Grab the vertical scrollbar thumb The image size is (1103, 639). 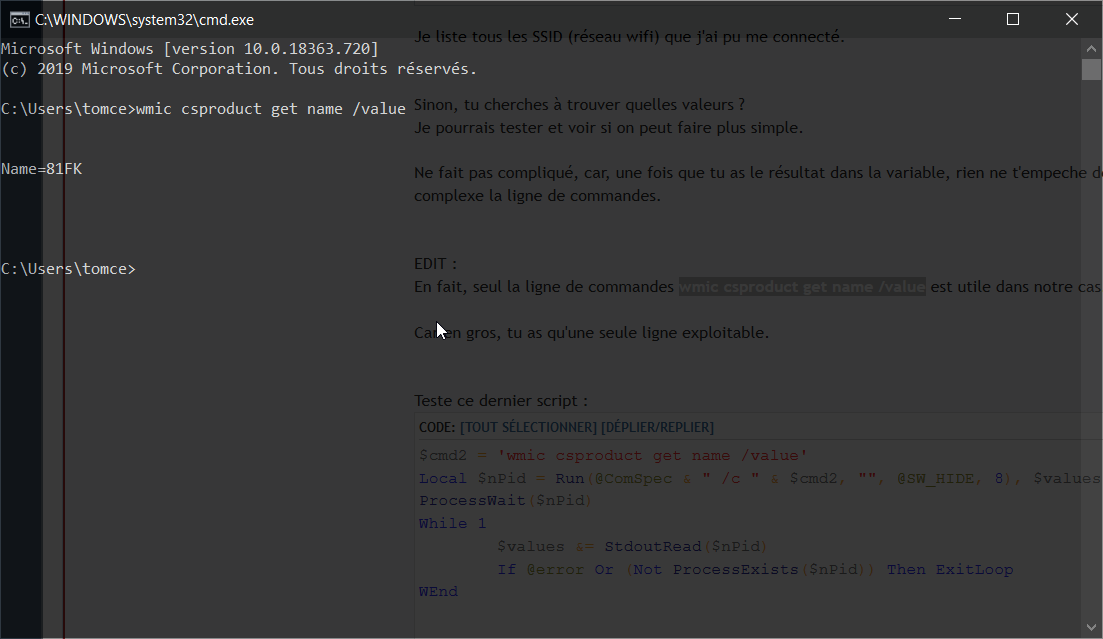1091,69
